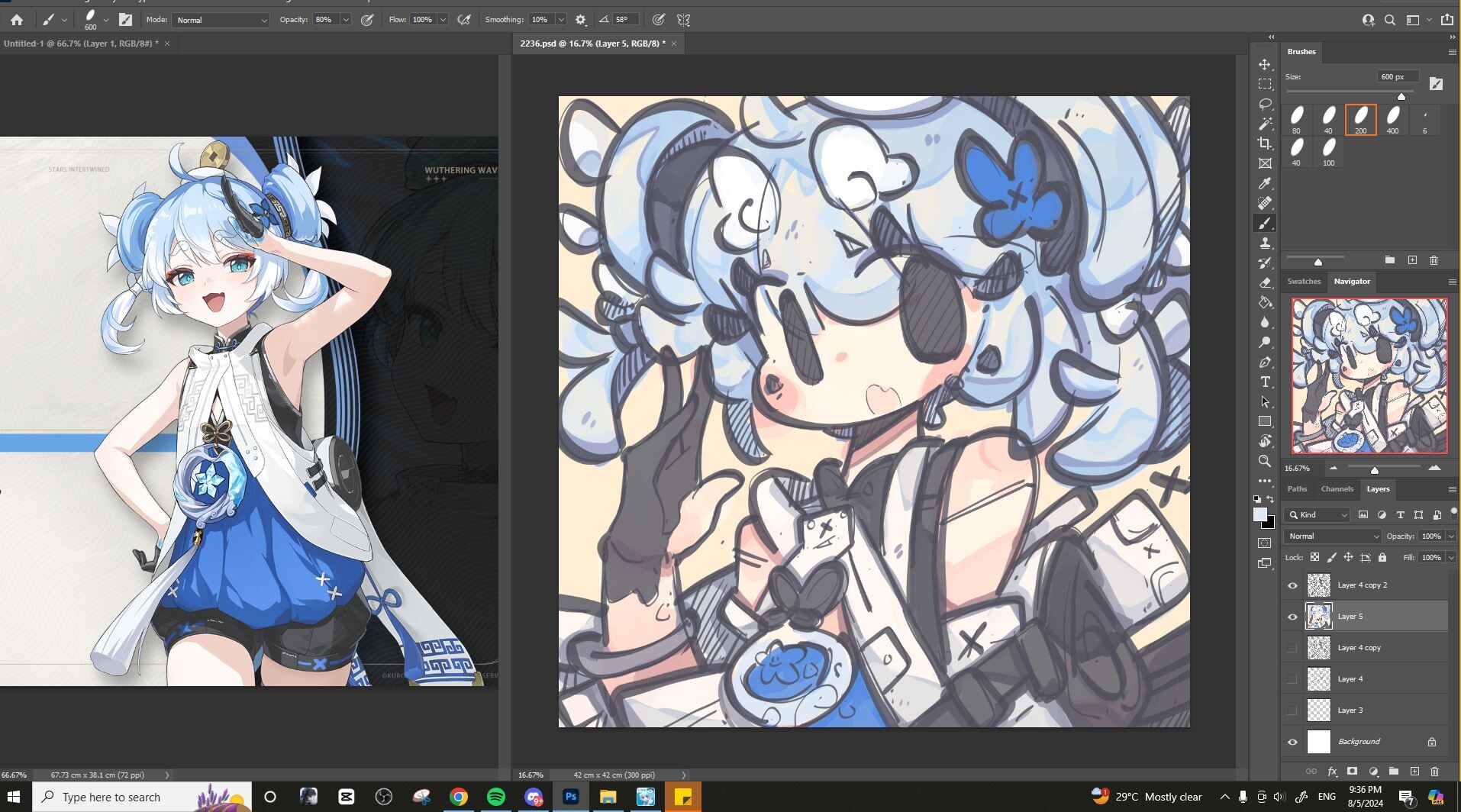Select the Dodge tool
Image resolution: width=1461 pixels, height=812 pixels.
point(1265,342)
